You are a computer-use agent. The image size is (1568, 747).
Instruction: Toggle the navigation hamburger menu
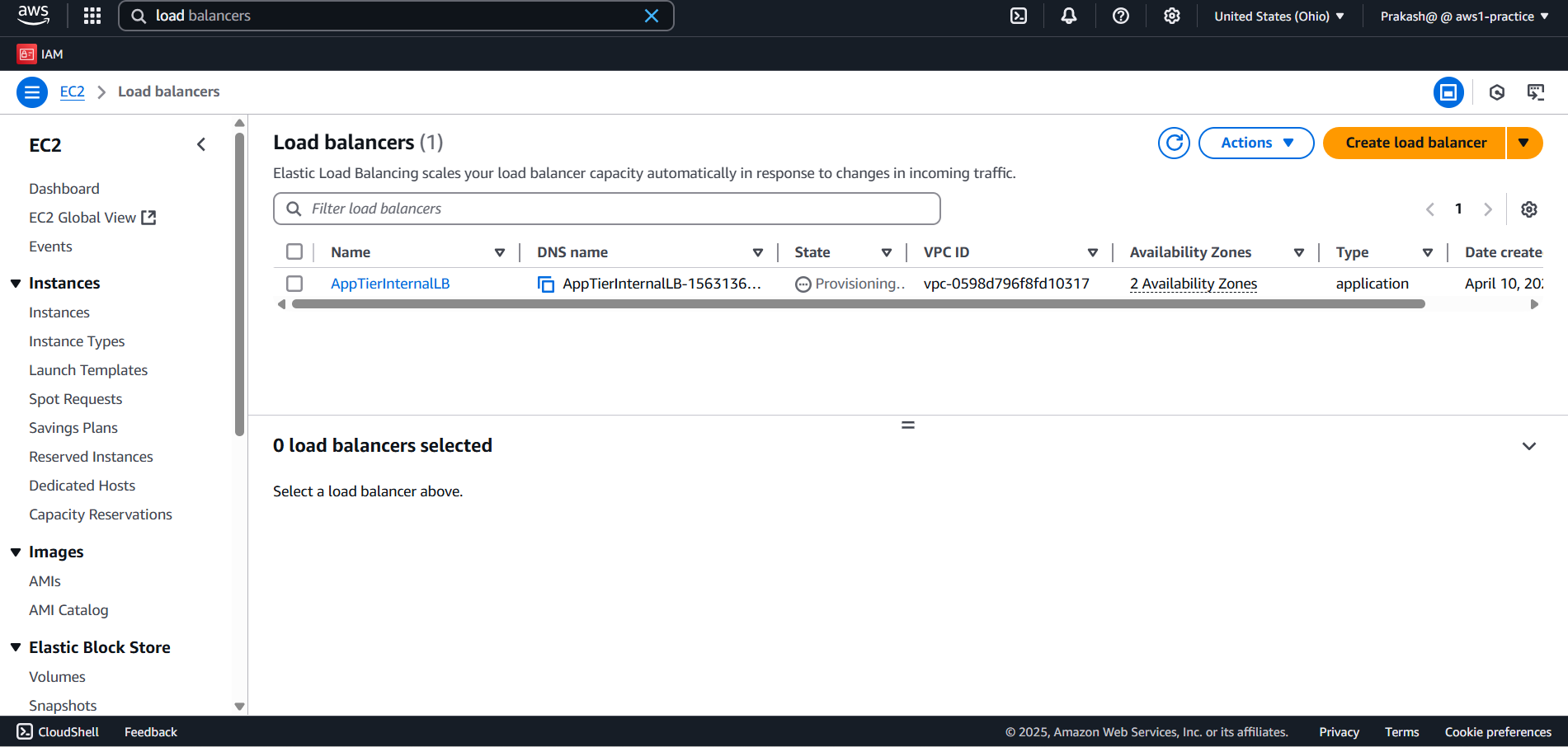(x=31, y=92)
